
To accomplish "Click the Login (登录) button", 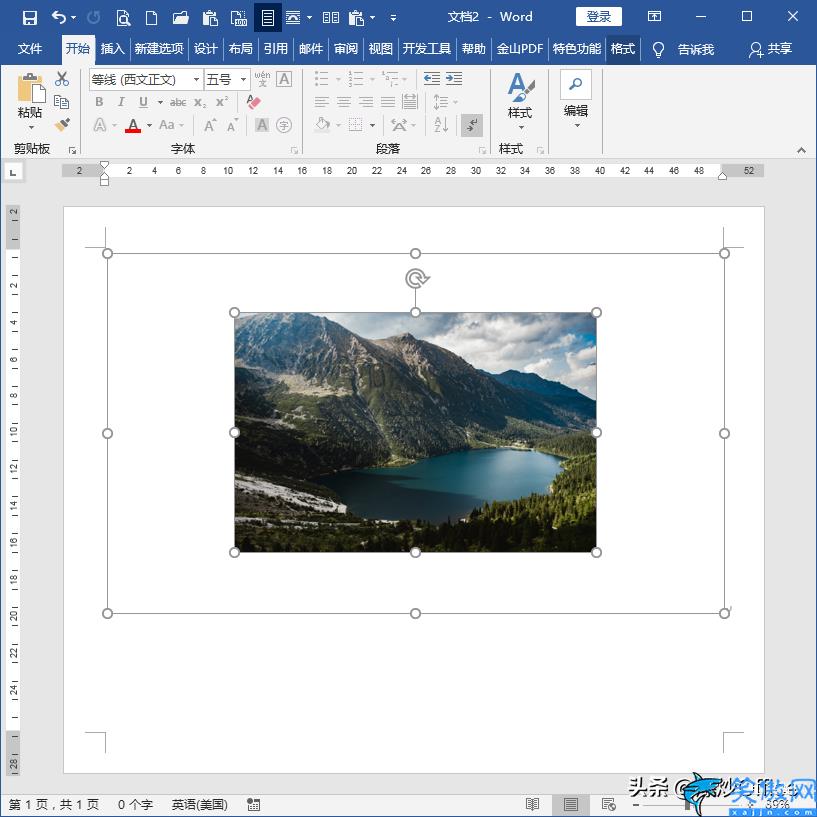I will 599,17.
